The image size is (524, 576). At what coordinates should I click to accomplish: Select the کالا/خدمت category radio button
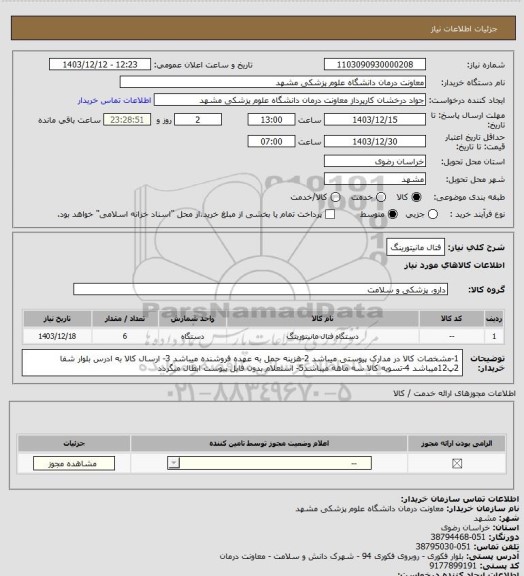click(335, 197)
